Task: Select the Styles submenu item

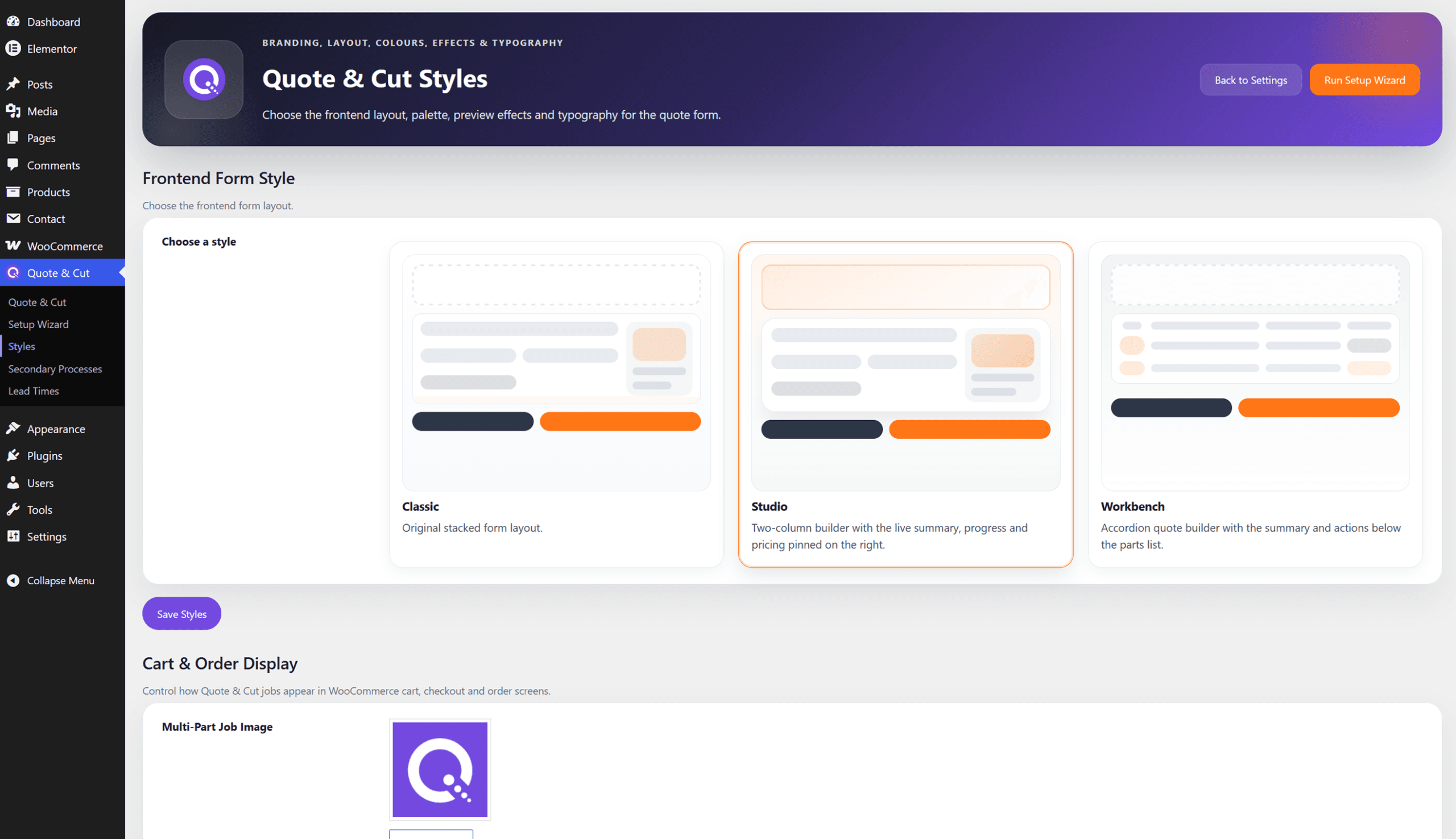Action: tap(21, 346)
